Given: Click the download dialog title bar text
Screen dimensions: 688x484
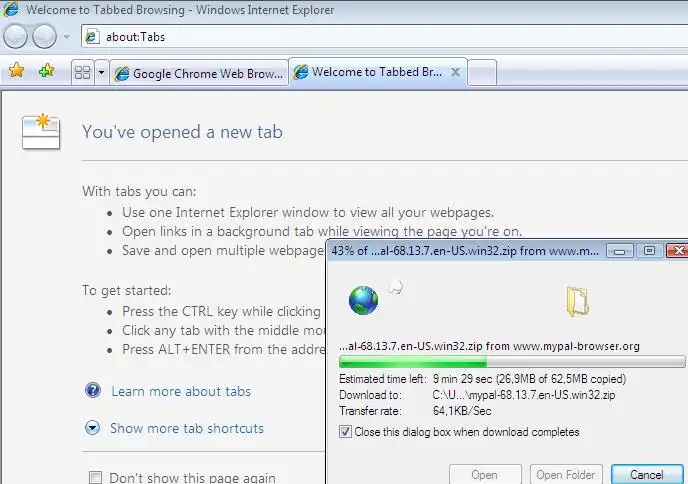Looking at the screenshot, I should (465, 251).
